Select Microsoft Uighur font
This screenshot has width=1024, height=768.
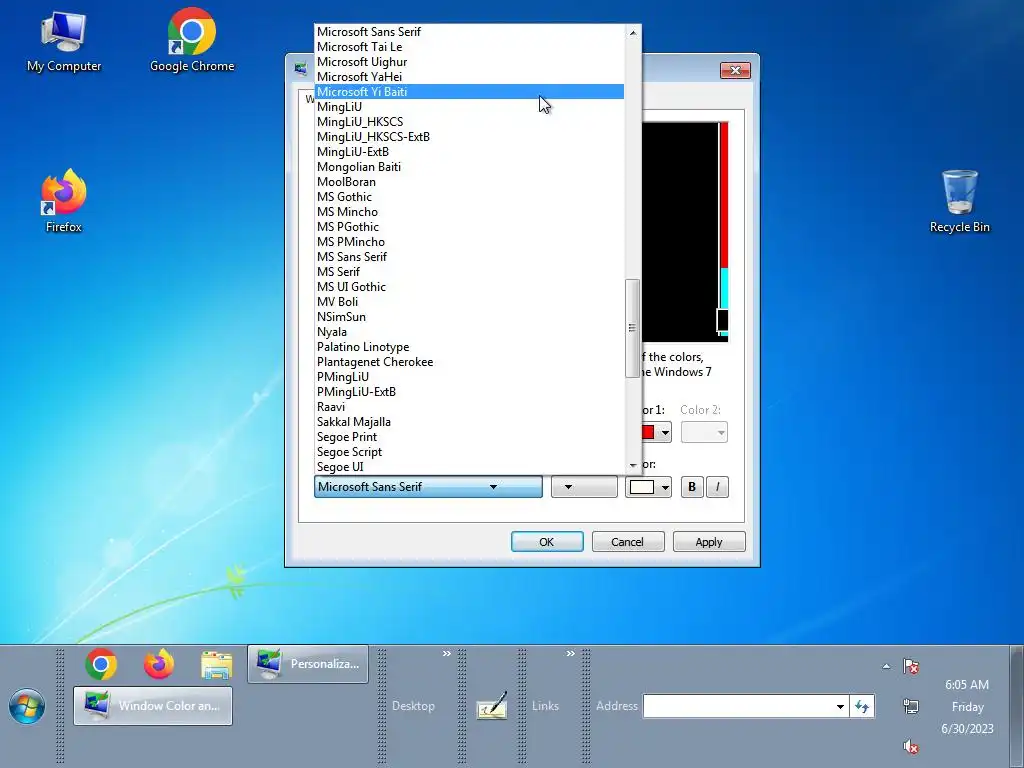[x=469, y=61]
